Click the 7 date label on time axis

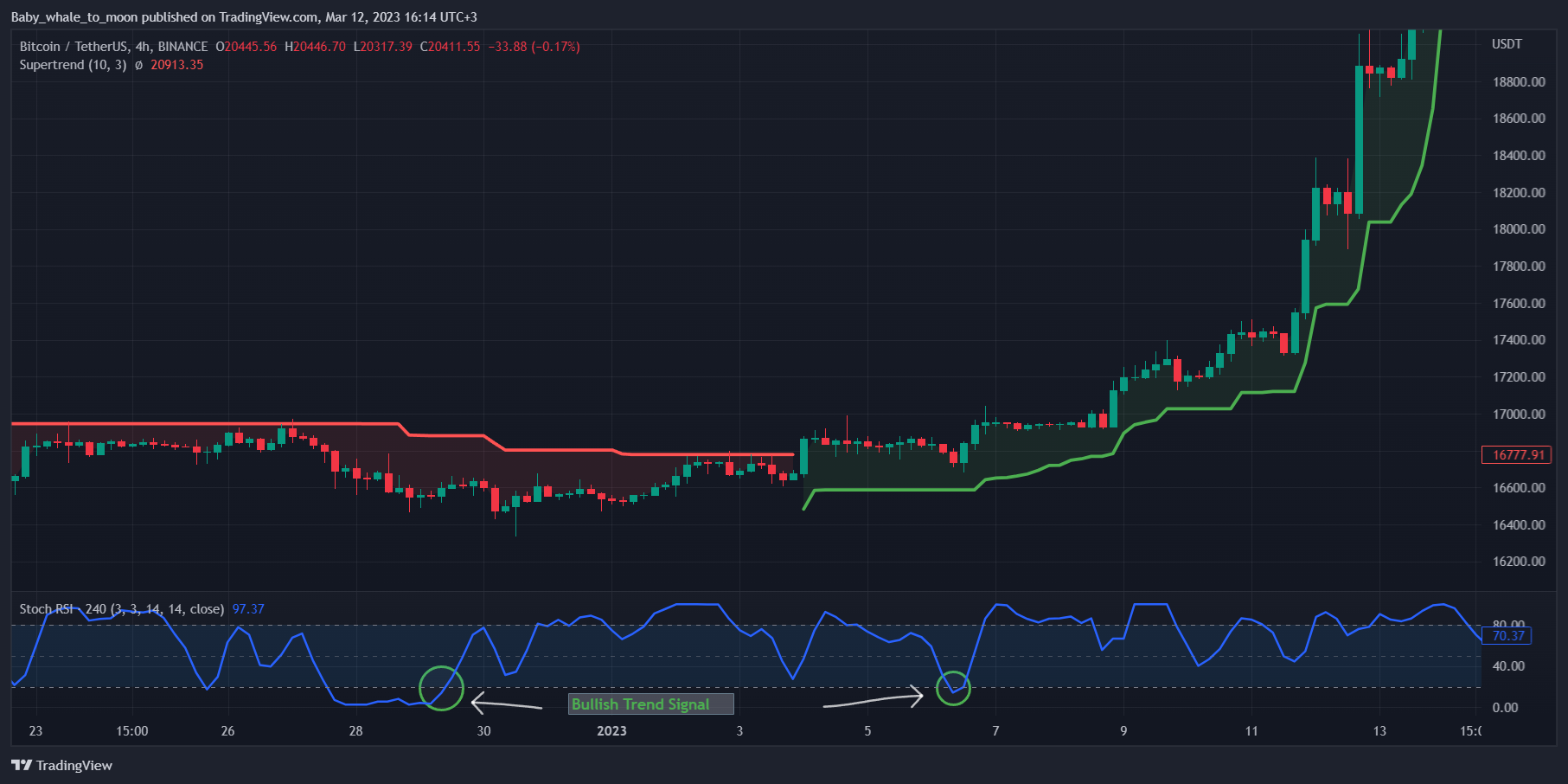point(995,731)
